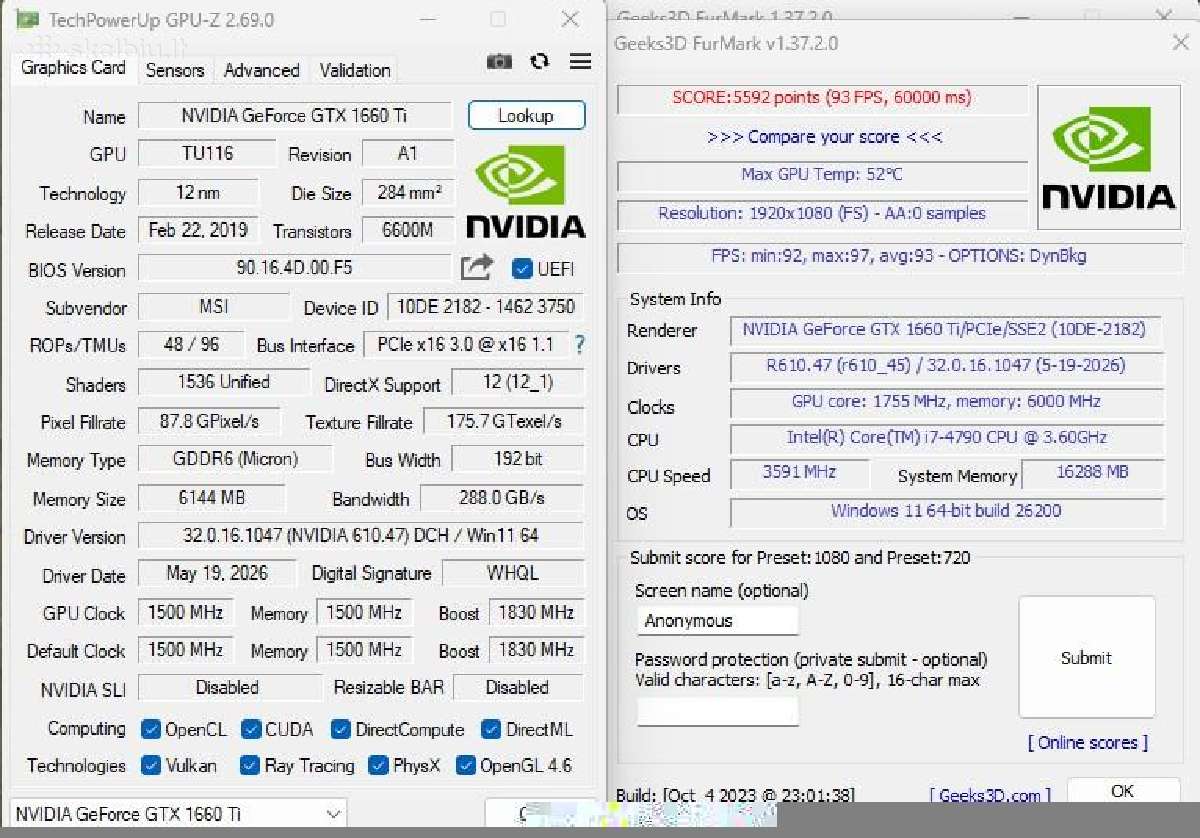Open the GPU selector dropdown at bottom
The height and width of the screenshot is (838, 1200).
(178, 813)
